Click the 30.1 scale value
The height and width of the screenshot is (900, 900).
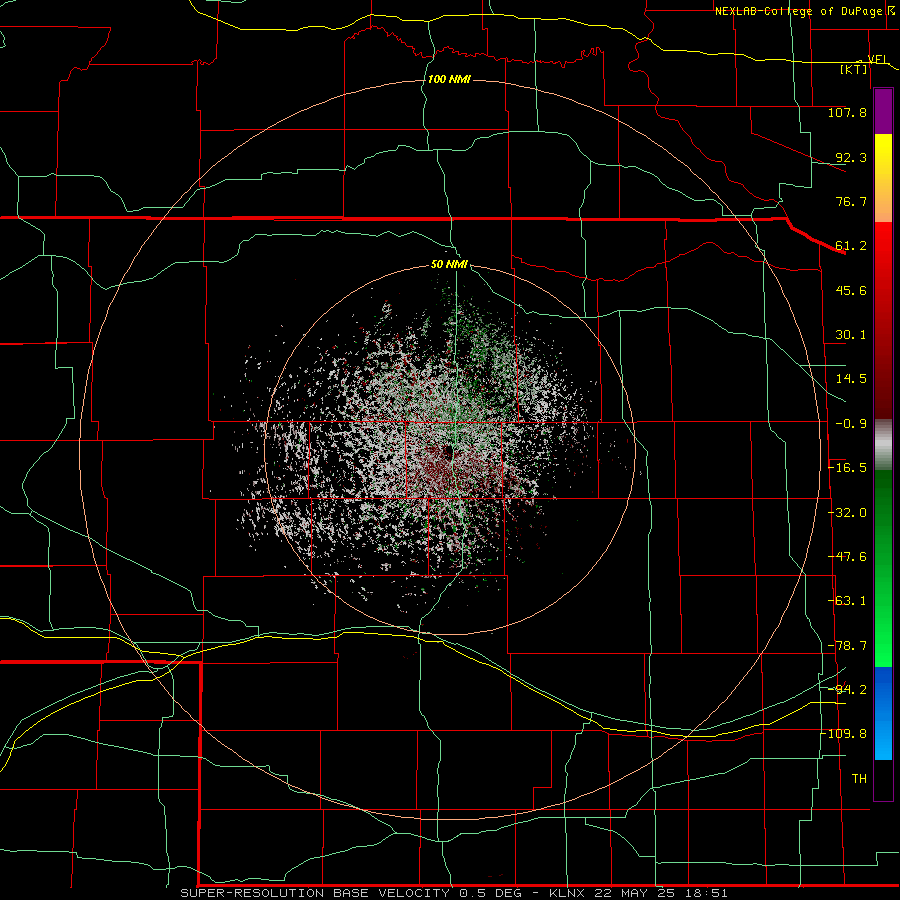coord(851,335)
